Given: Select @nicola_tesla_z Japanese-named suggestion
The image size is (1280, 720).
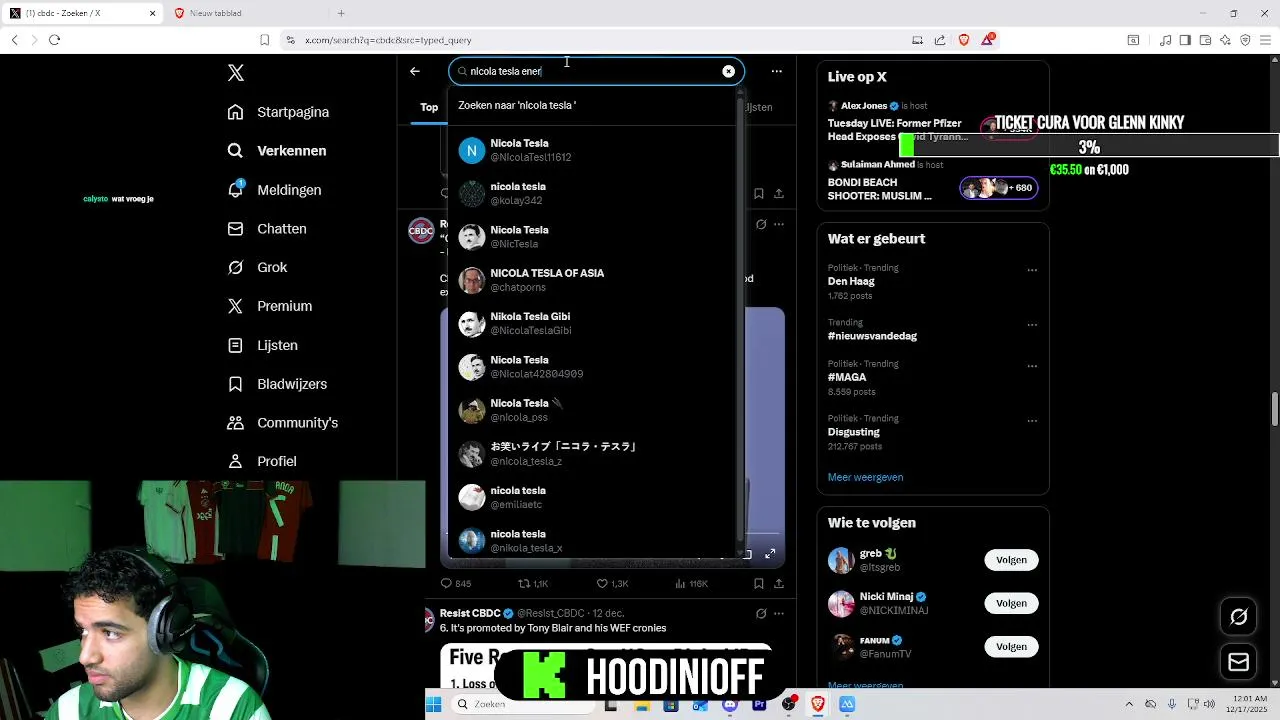Looking at the screenshot, I should click(x=594, y=454).
